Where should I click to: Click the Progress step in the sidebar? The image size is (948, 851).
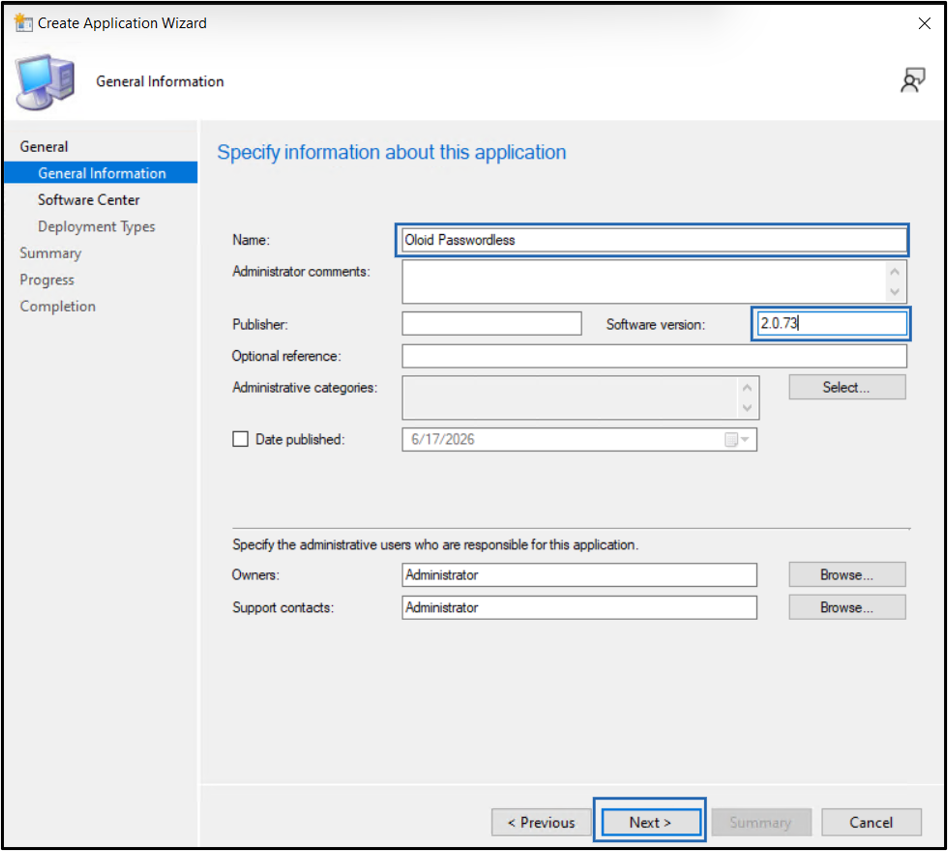point(47,279)
